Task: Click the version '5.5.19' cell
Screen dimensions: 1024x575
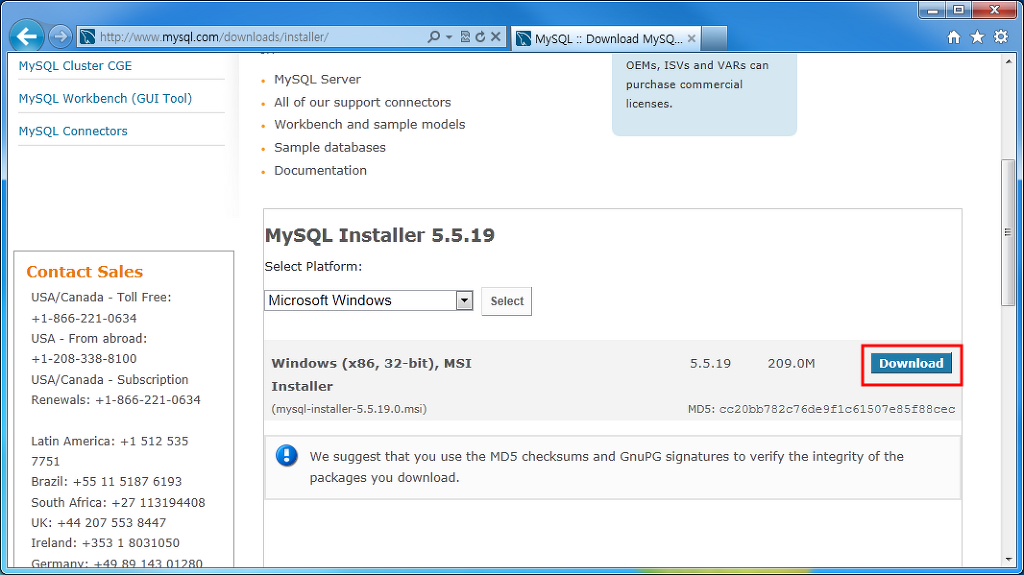Action: [x=711, y=363]
